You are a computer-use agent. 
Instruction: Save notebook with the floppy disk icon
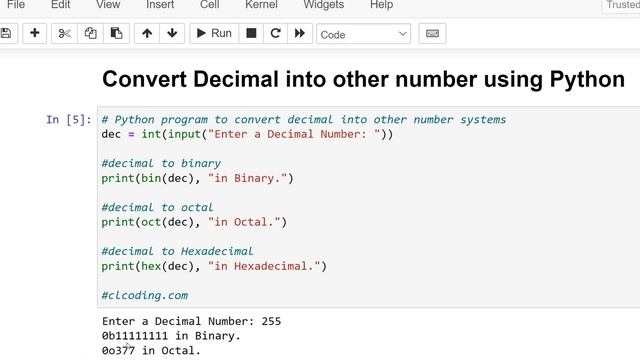coord(7,33)
